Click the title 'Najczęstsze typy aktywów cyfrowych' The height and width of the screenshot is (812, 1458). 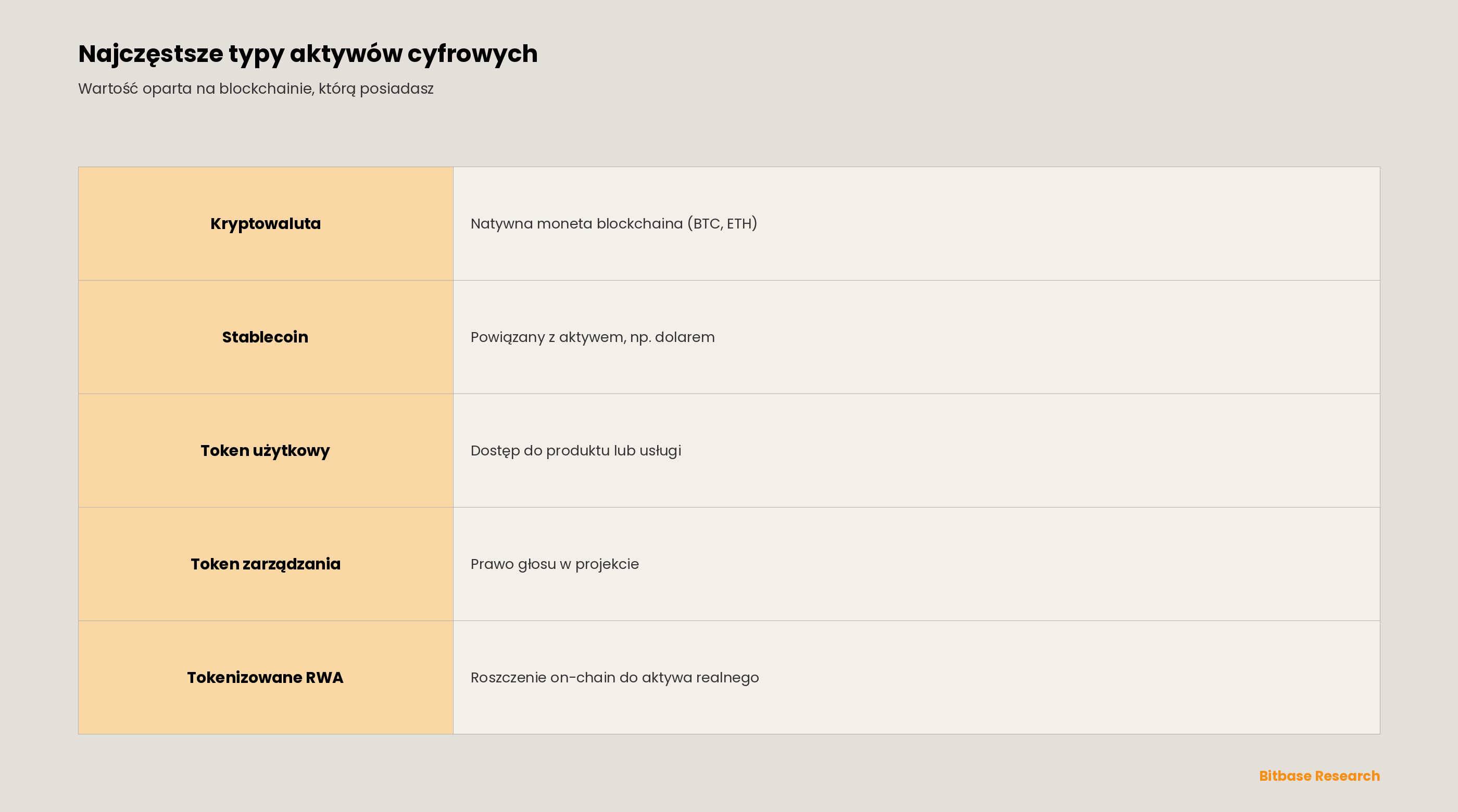[308, 54]
